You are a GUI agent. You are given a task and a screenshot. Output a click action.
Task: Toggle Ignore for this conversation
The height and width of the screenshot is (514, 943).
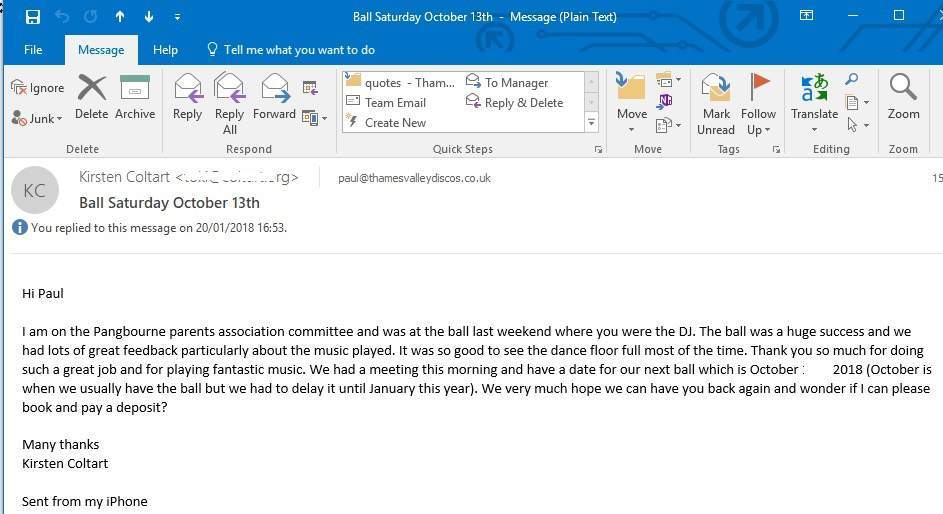coord(37,88)
